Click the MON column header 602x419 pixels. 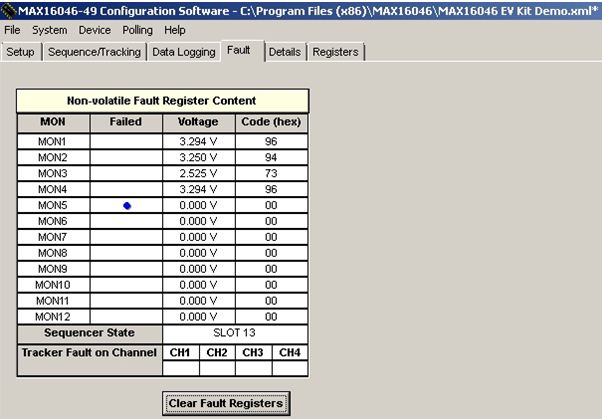[53, 122]
